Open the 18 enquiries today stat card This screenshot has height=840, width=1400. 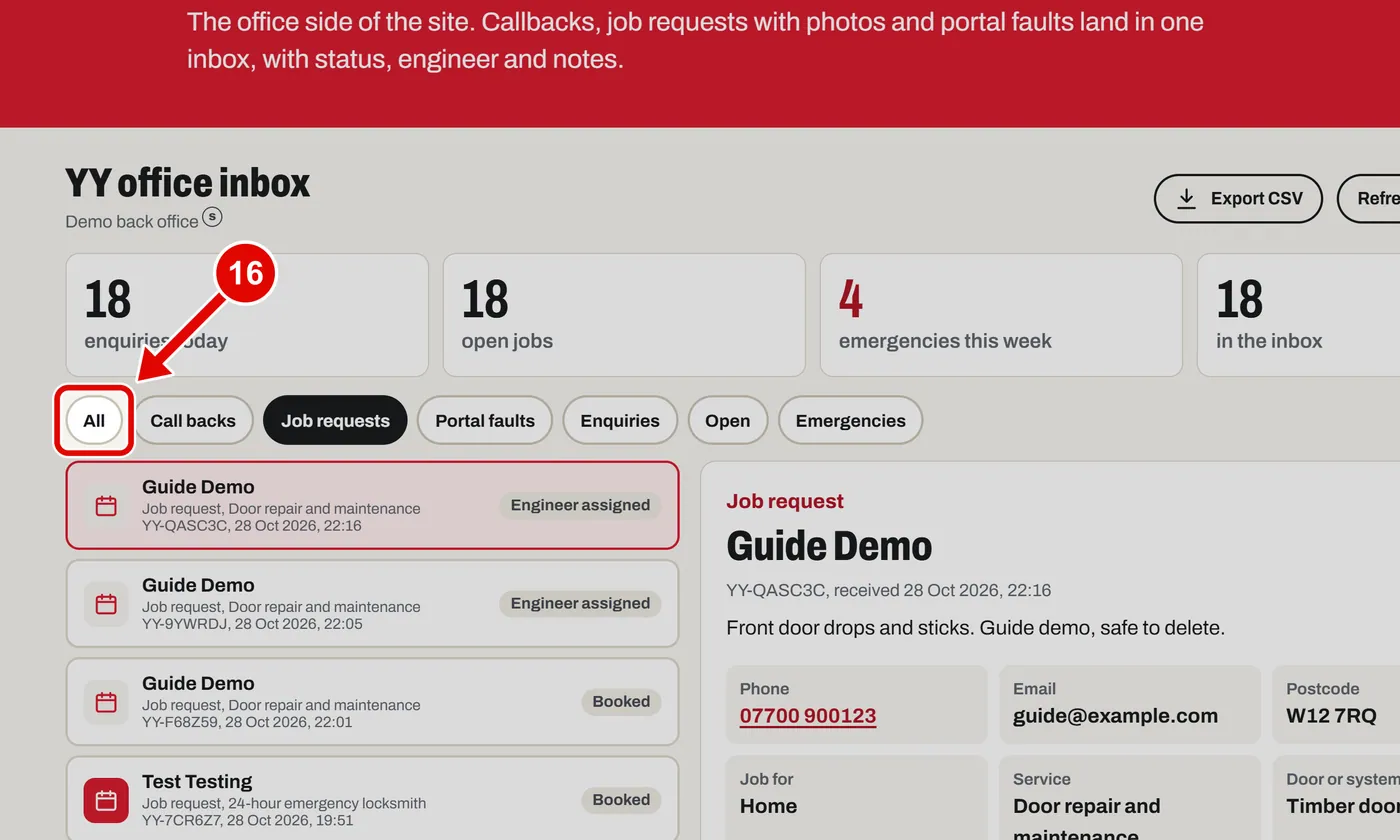pos(247,315)
